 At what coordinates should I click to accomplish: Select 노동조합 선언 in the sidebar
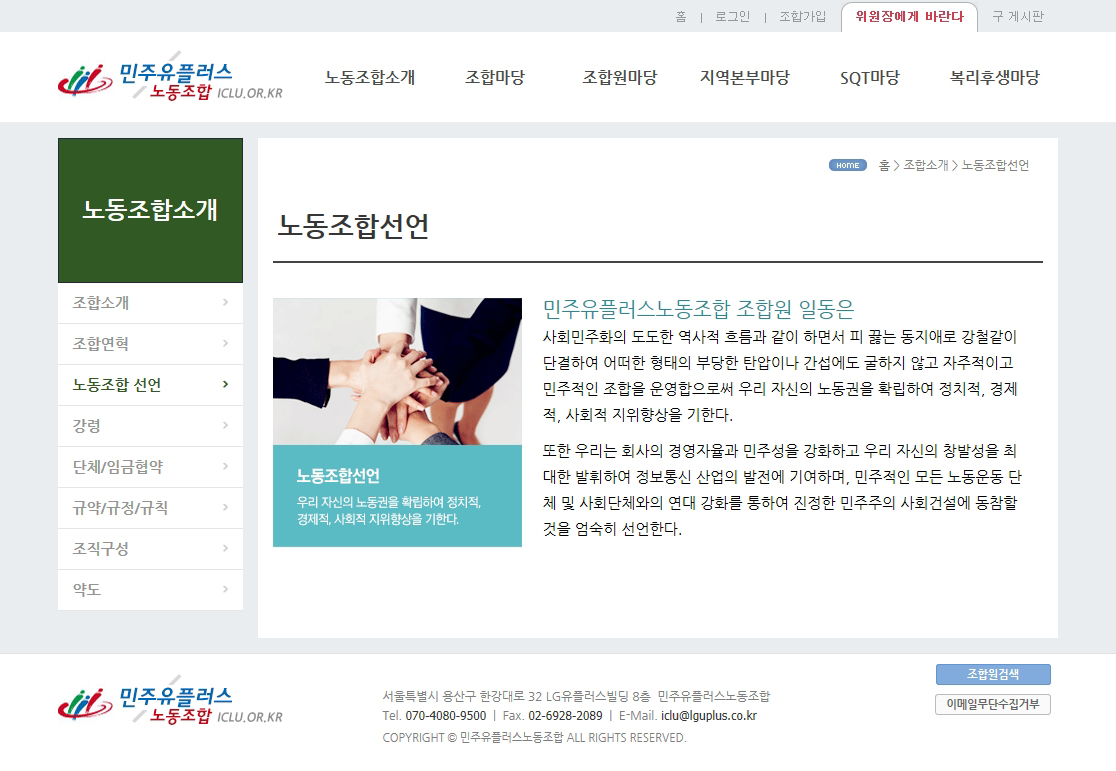(x=150, y=385)
